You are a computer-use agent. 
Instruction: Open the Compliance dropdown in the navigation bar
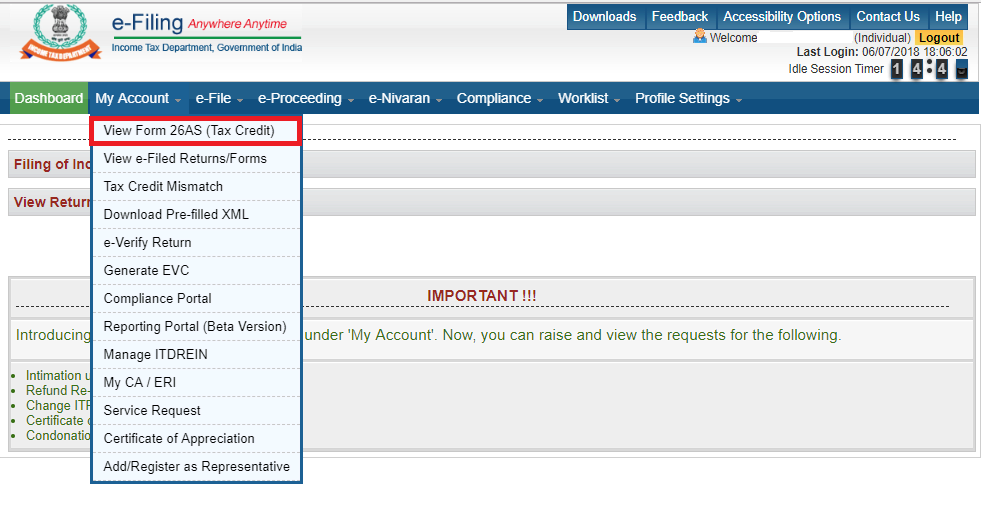(499, 98)
